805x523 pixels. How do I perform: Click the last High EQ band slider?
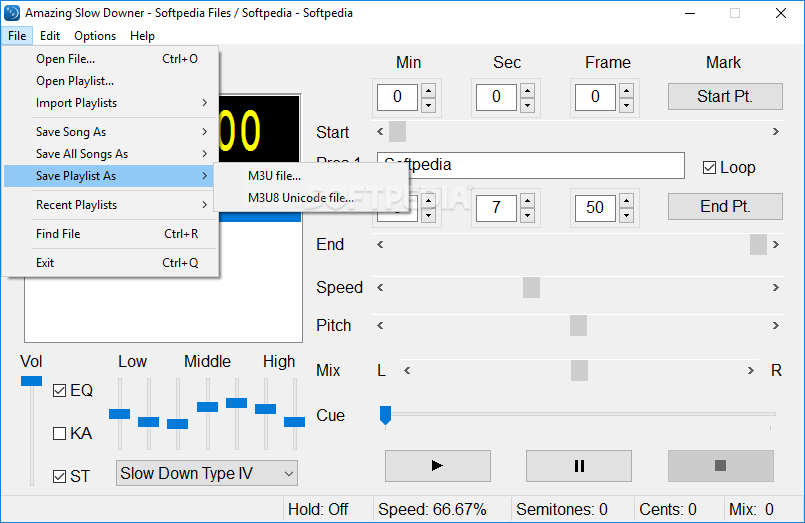click(295, 422)
